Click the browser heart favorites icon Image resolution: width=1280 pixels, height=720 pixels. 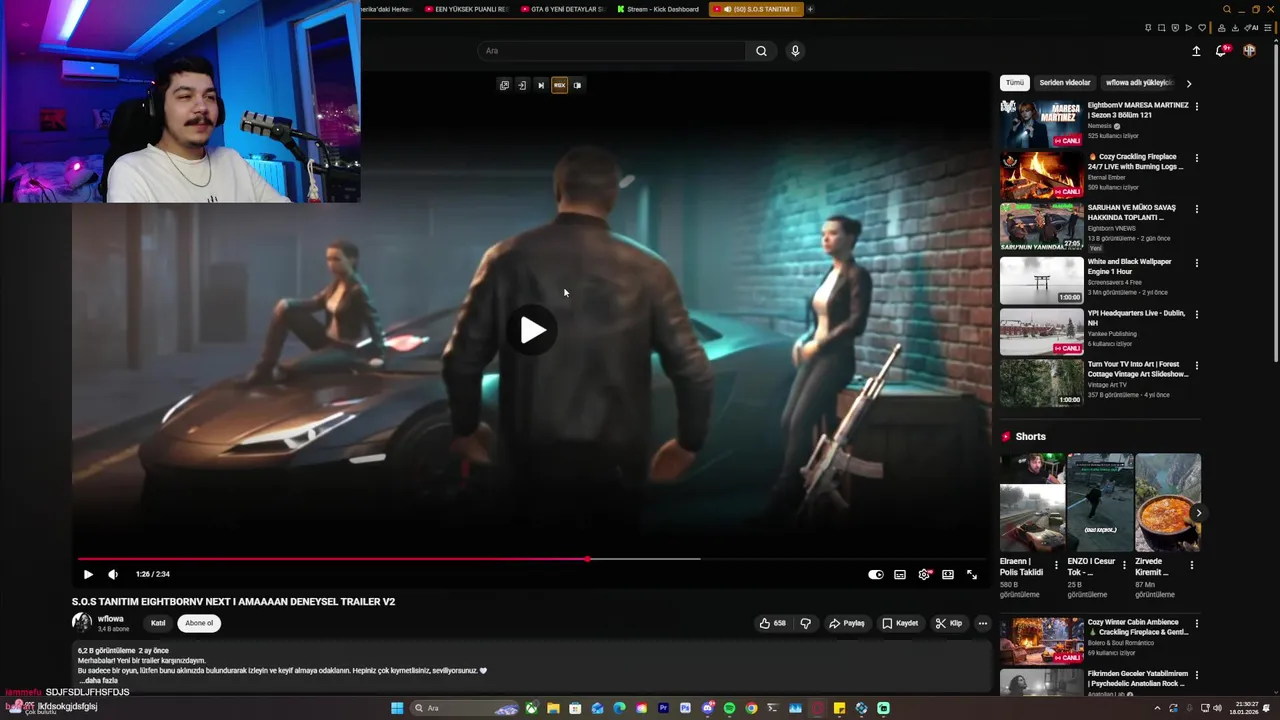[1202, 28]
